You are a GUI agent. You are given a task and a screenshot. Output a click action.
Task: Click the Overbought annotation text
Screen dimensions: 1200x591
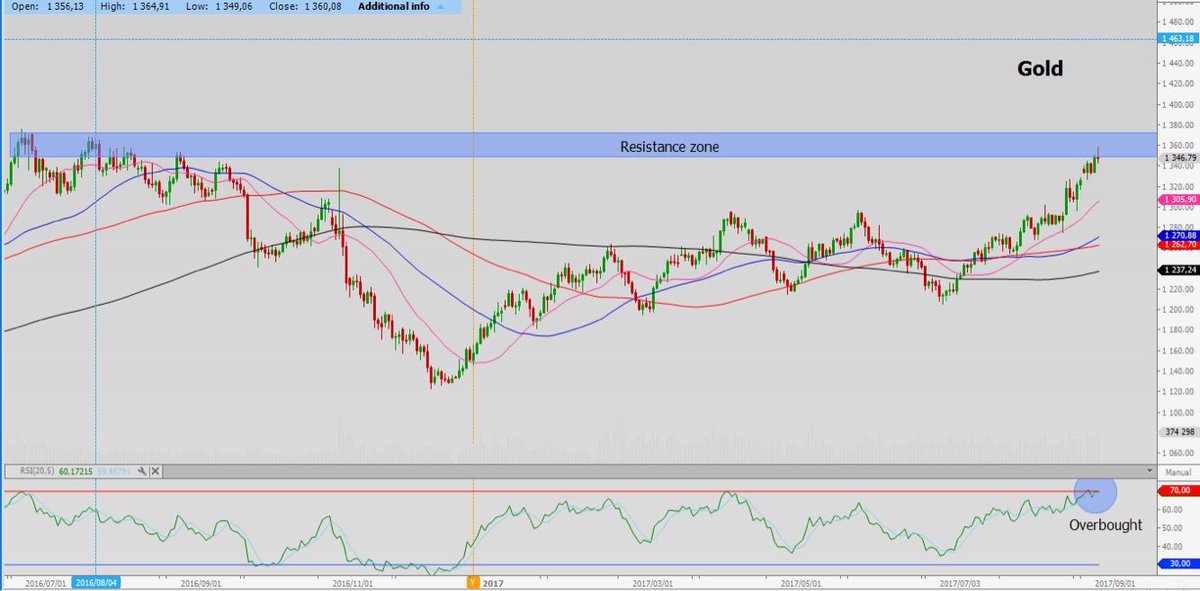pyautogui.click(x=1105, y=524)
